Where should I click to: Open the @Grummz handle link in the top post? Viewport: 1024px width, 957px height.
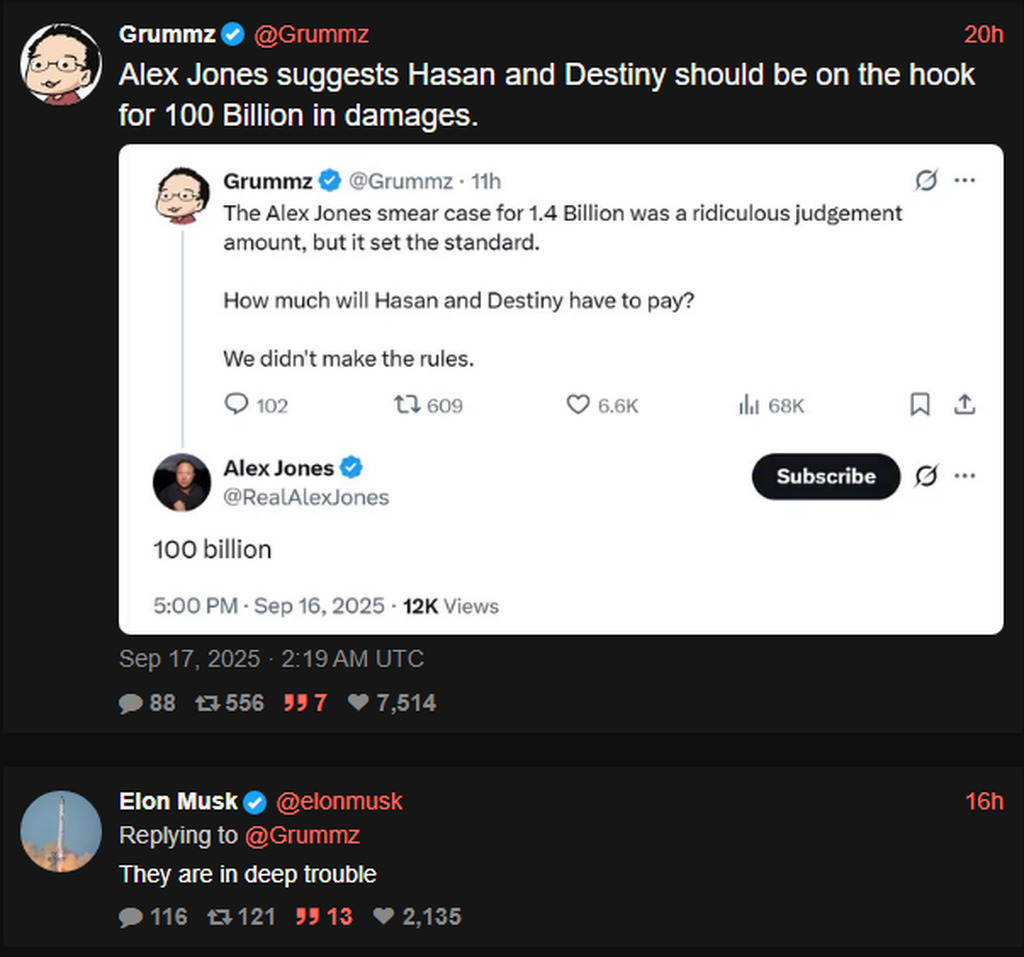311,34
